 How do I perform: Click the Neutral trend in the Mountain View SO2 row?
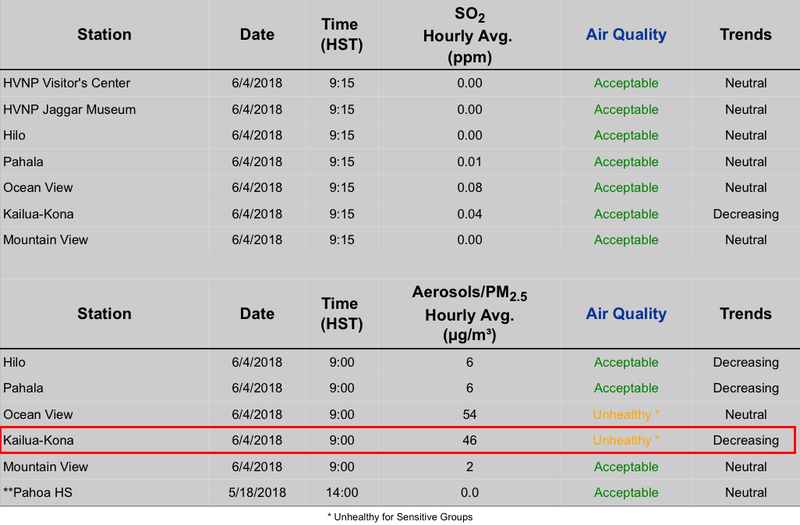click(746, 239)
